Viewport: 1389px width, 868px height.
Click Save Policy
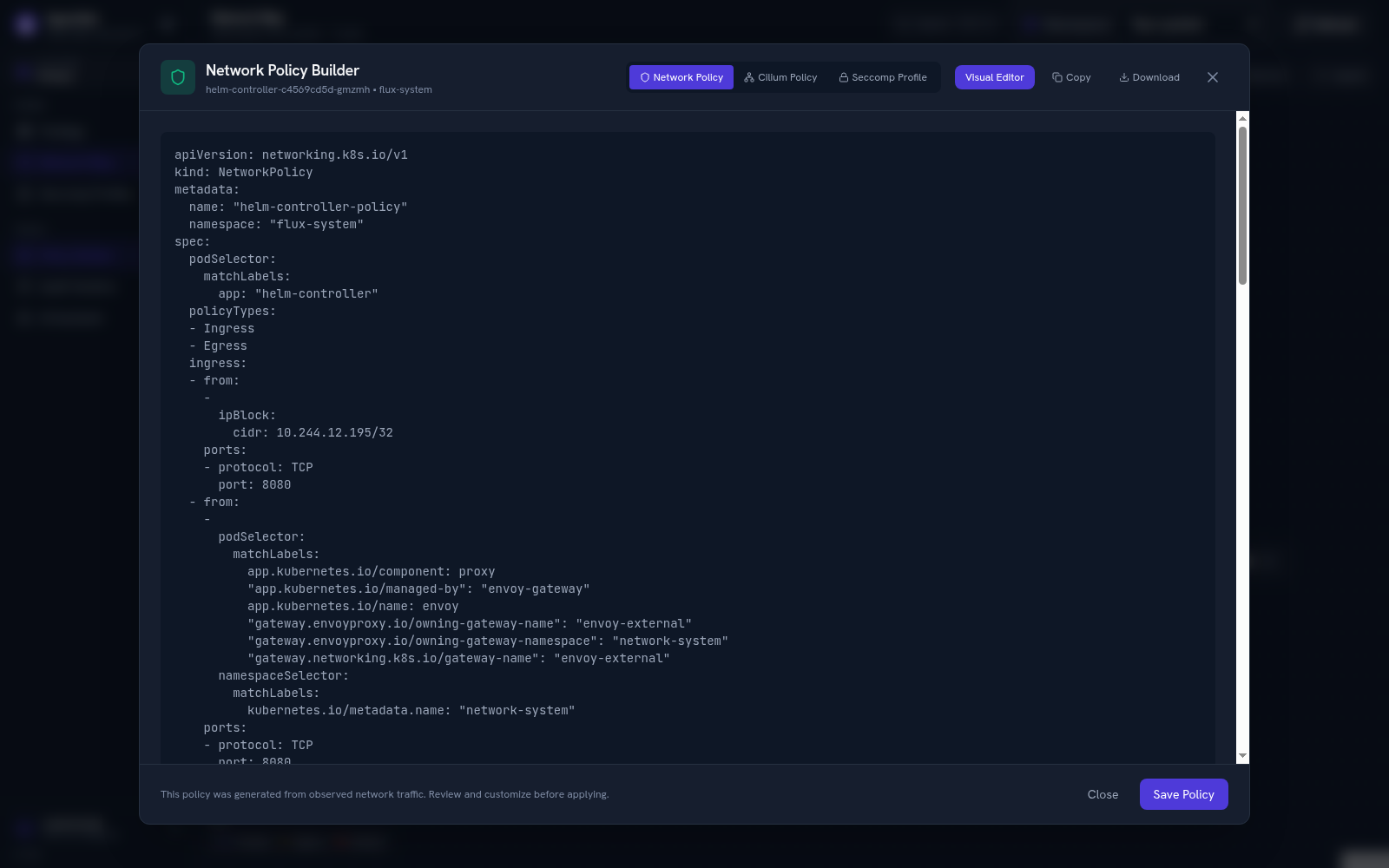point(1184,794)
